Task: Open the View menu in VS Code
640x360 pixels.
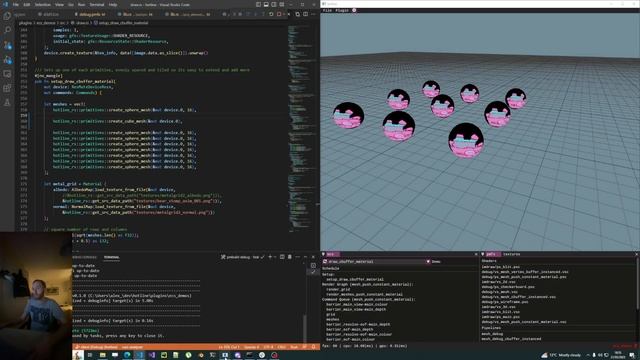Action: 59,4
